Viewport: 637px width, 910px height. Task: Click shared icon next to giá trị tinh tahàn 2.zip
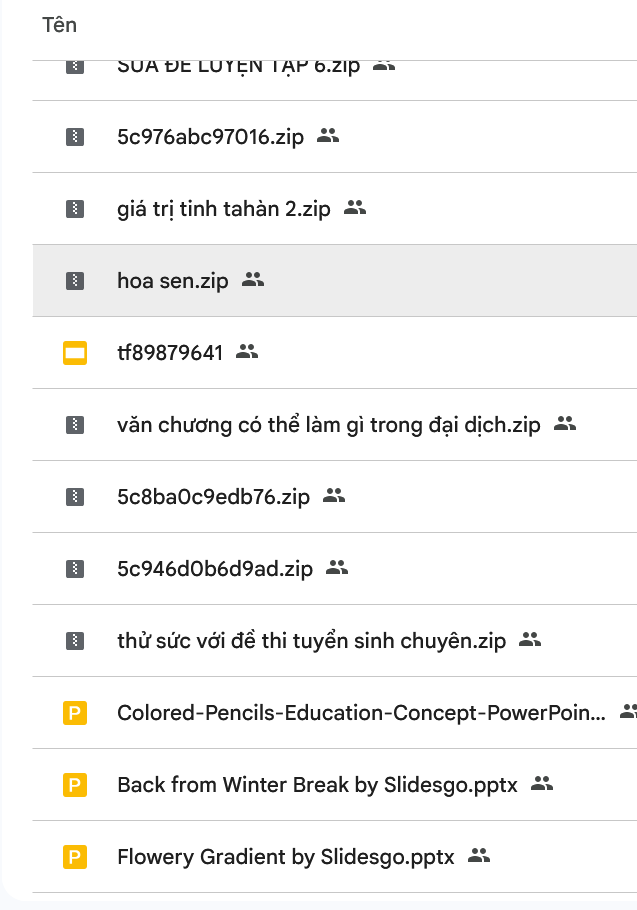point(355,208)
